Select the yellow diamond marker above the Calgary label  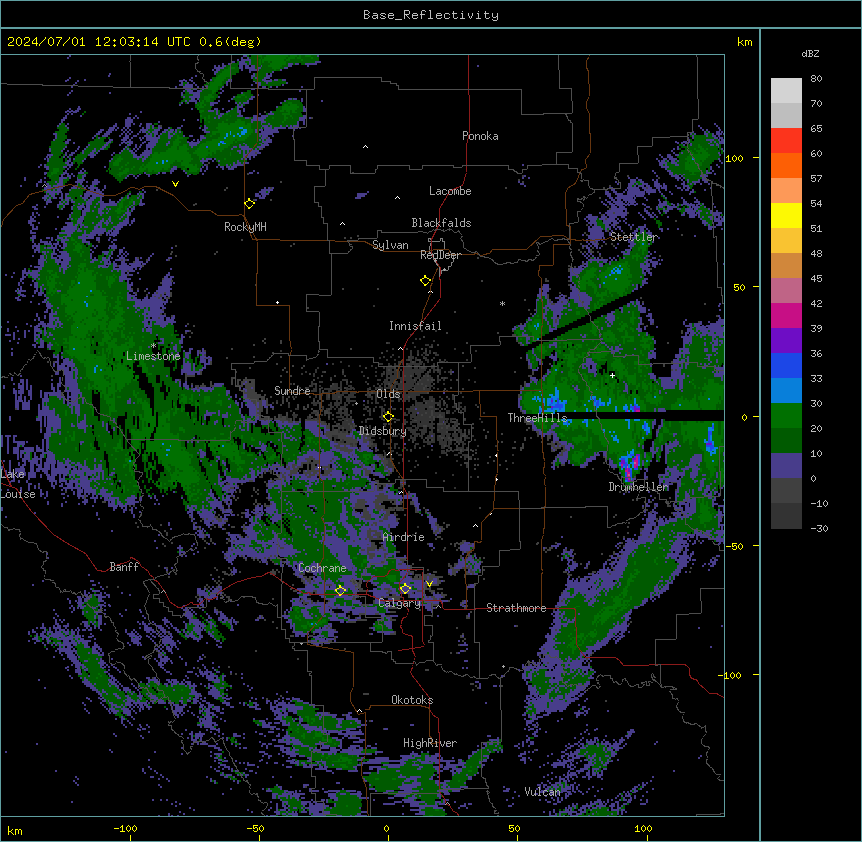(x=405, y=589)
